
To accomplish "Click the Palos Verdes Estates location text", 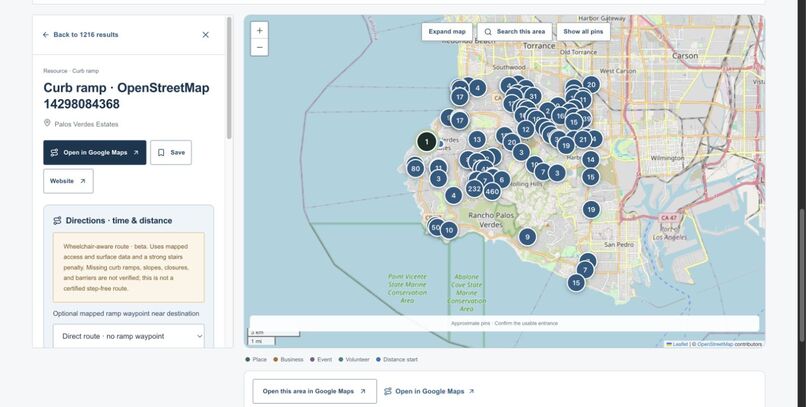I will click(86, 124).
